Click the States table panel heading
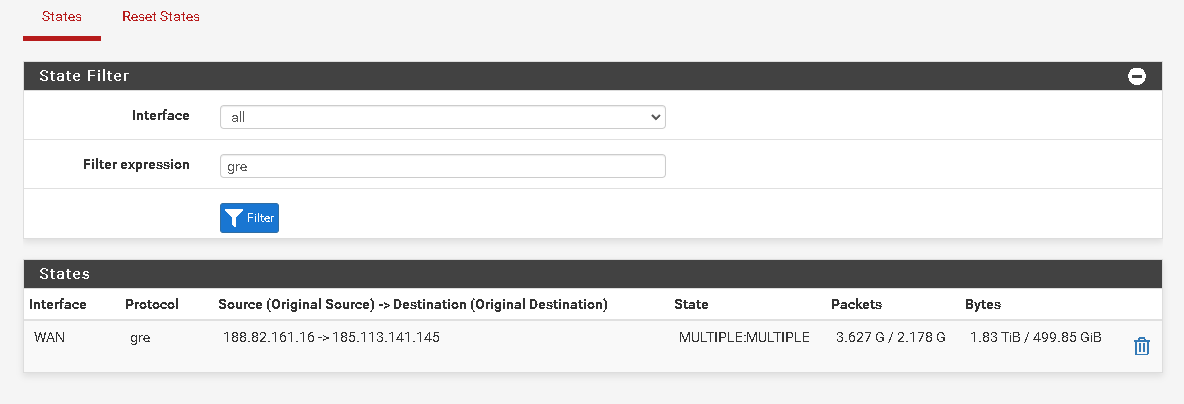The image size is (1184, 404). point(593,274)
